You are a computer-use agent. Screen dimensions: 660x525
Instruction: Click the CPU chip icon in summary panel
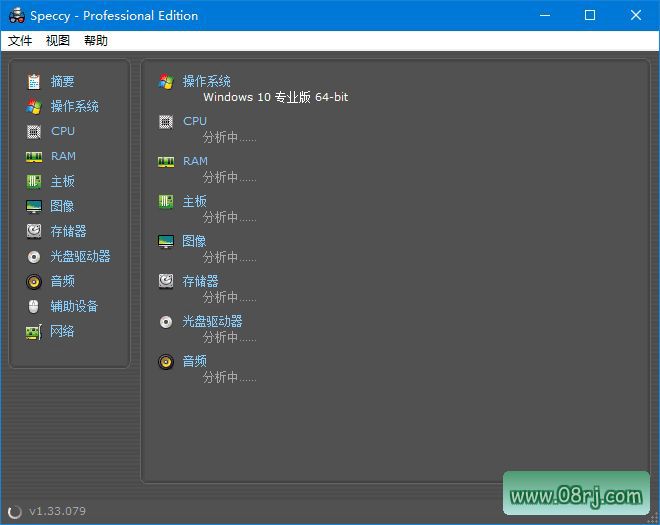click(x=166, y=122)
